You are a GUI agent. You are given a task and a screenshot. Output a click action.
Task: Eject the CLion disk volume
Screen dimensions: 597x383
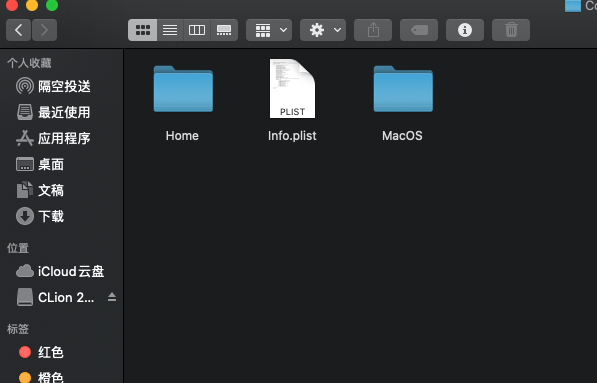point(112,297)
